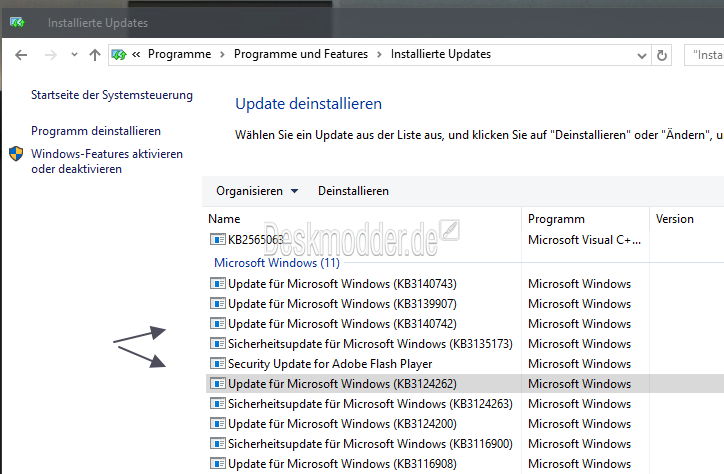
Task: Collapse the Microsoft Windows (11) group
Action: pos(277,263)
